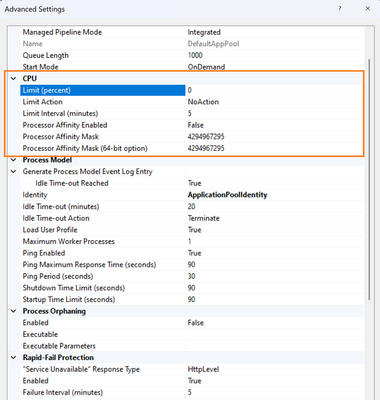Image resolution: width=380 pixels, height=400 pixels.
Task: Collapse the CPU section chevron
Action: (x=14, y=79)
